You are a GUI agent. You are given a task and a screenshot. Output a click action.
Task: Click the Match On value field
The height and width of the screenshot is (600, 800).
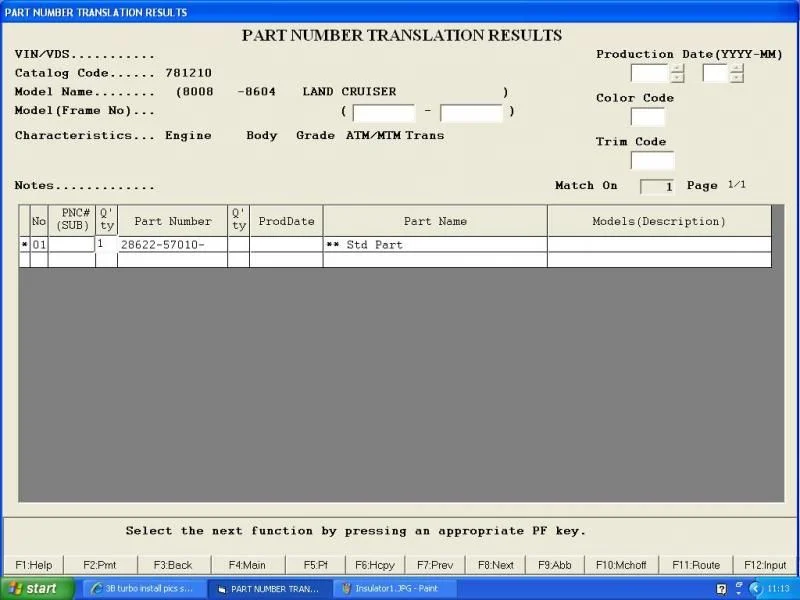657,186
